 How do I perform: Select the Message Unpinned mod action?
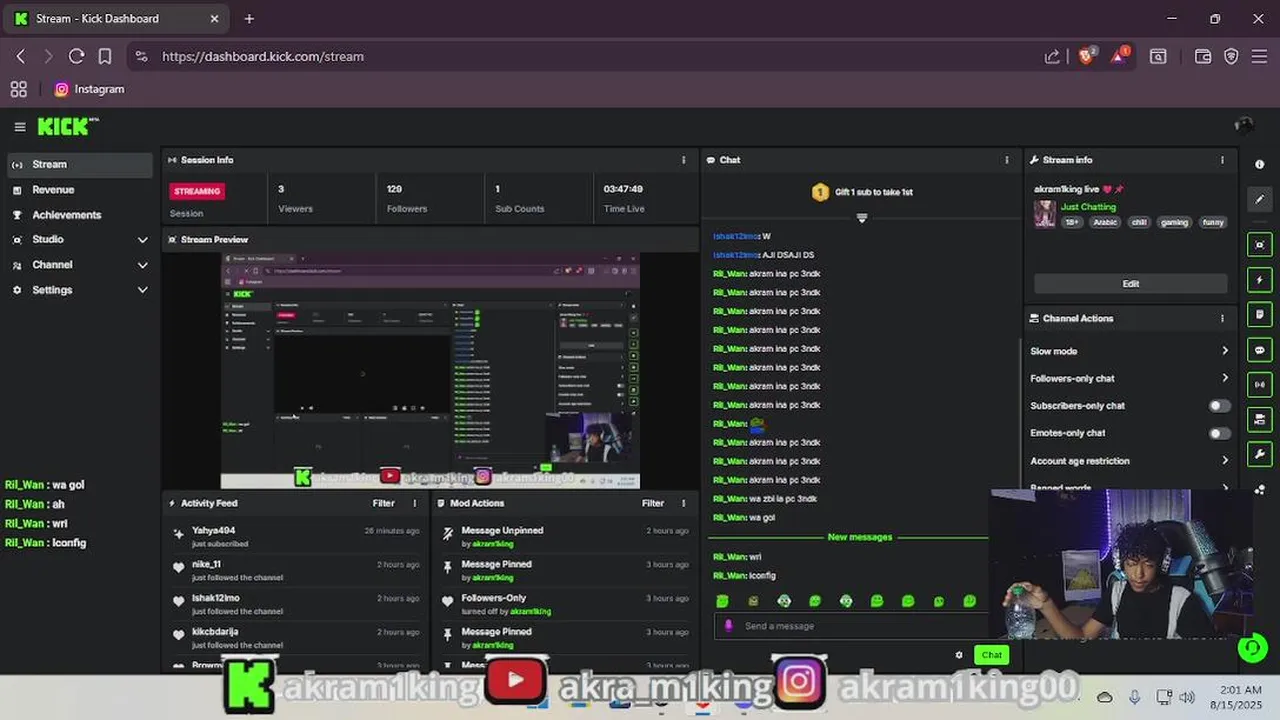566,537
